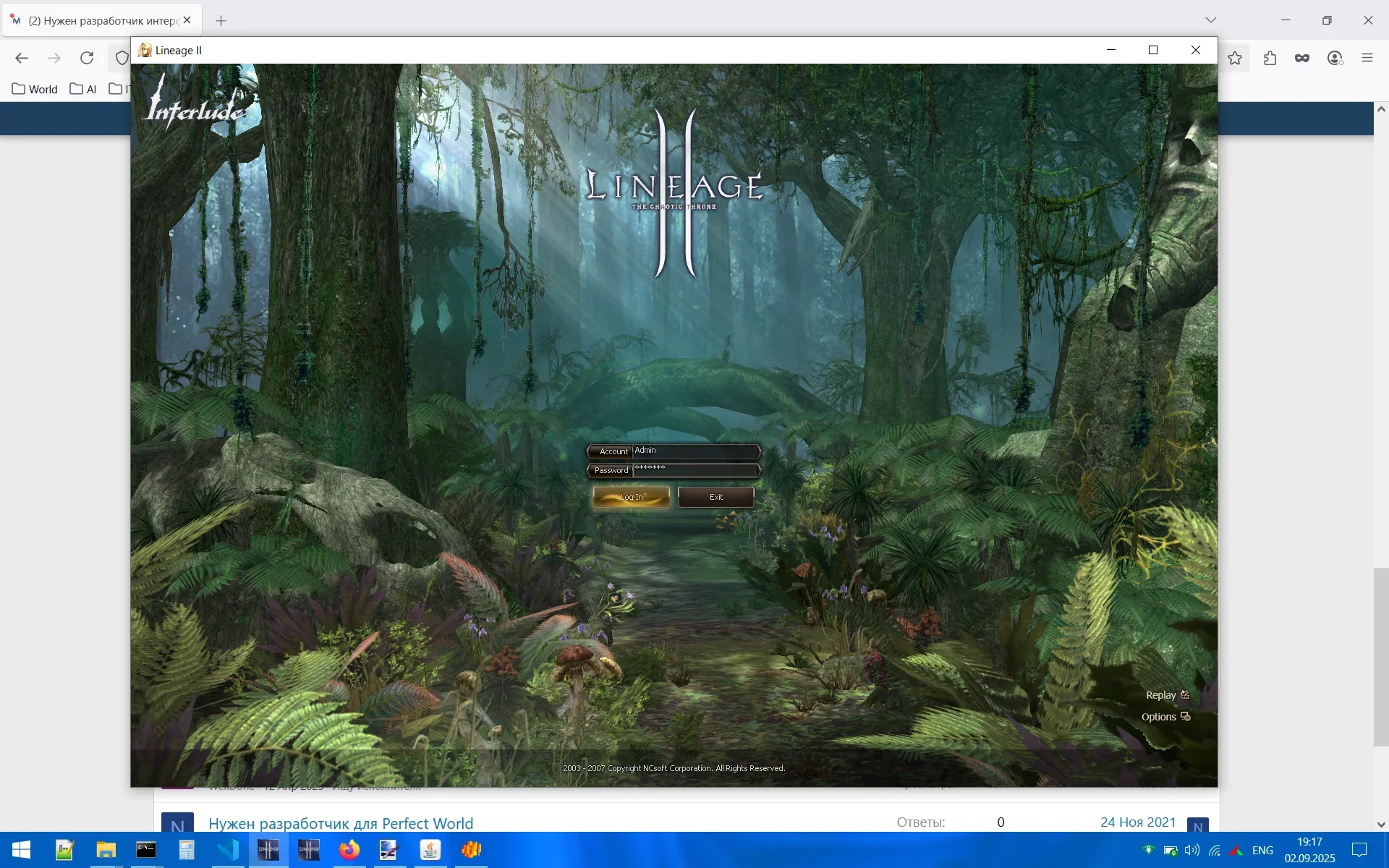Go forward in the browser
This screenshot has width=1389, height=868.
tap(54, 58)
